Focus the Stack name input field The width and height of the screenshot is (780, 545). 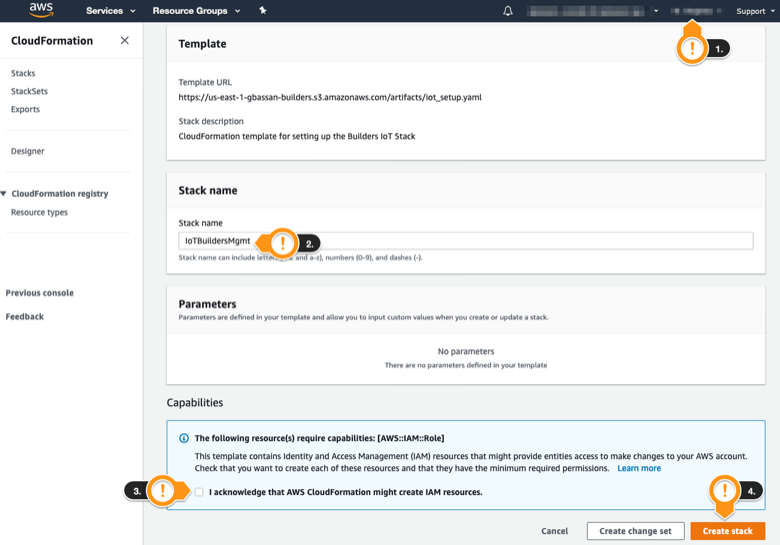(x=466, y=241)
